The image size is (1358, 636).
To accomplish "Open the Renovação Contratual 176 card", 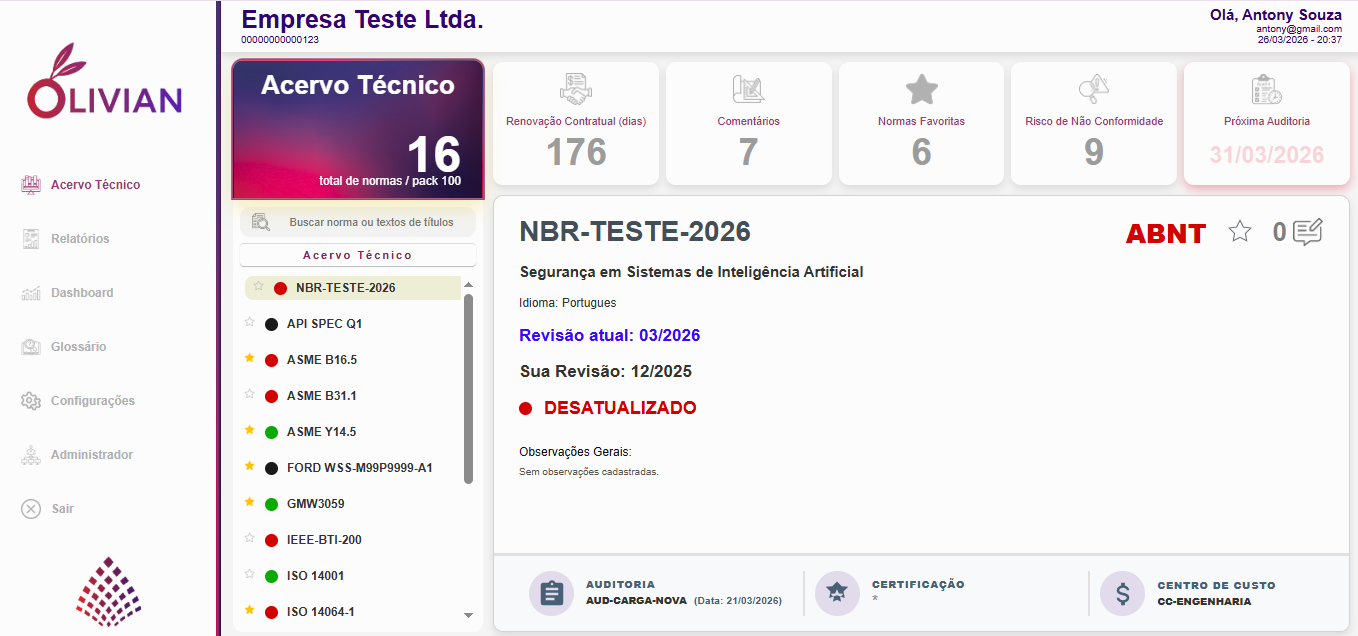I will (576, 123).
